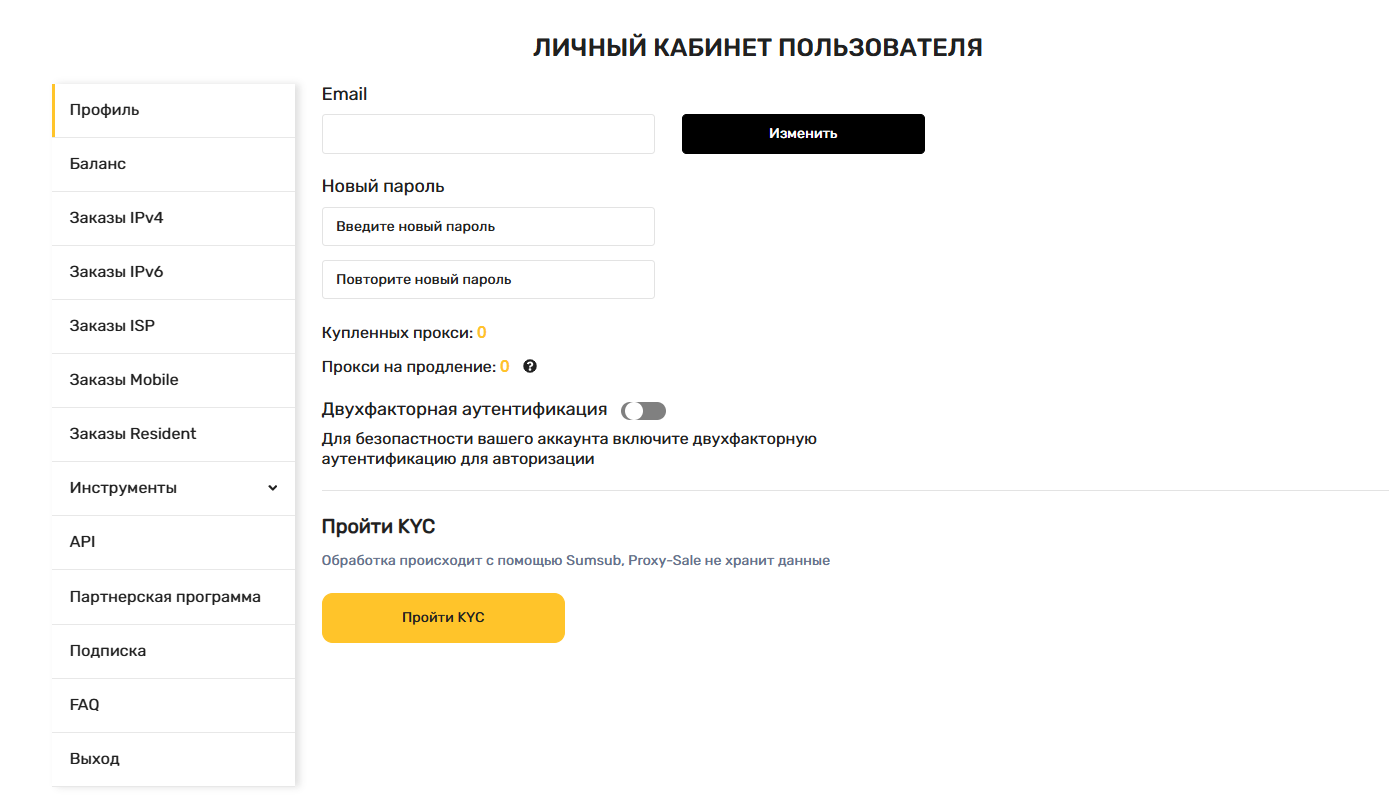The width and height of the screenshot is (1389, 798).
Task: Open the API sidebar item
Action: [174, 542]
